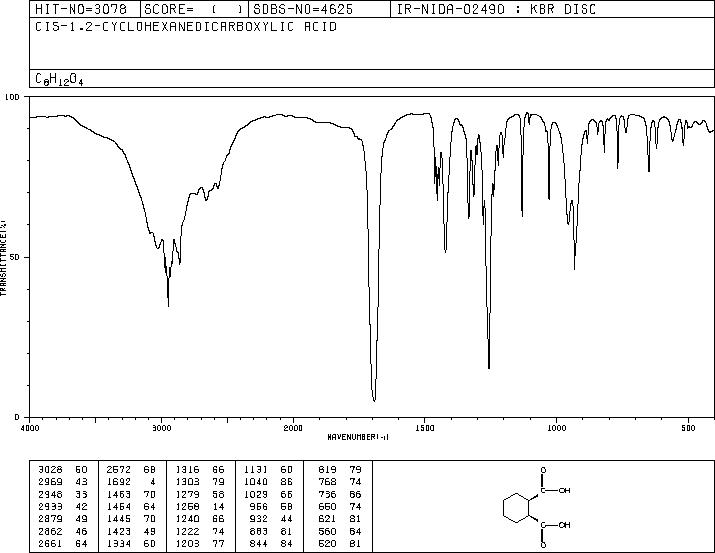Select peak table entry 1240

coord(187,519)
